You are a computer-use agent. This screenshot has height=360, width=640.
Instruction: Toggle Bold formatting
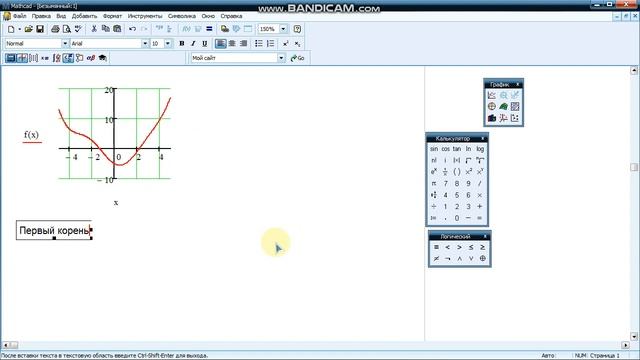pos(182,43)
